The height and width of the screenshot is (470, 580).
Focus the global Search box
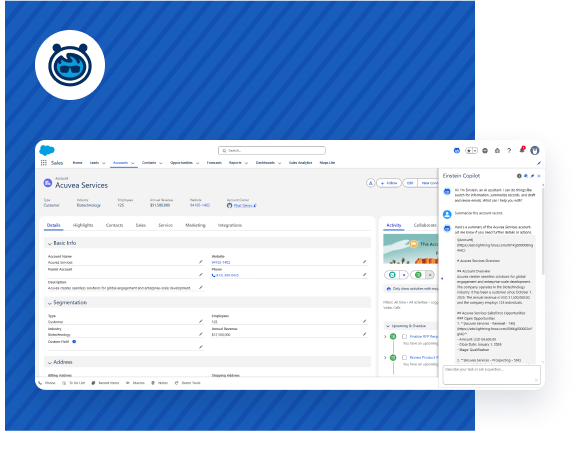coord(272,151)
